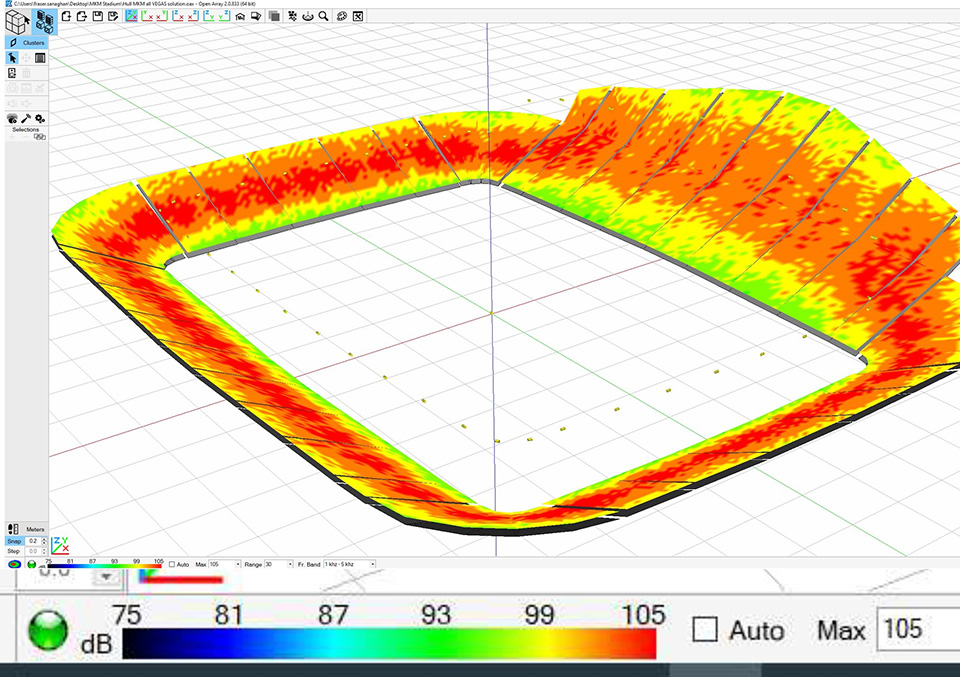Open the small Max level dropdown showing 105
960x677 pixels.
[224, 565]
